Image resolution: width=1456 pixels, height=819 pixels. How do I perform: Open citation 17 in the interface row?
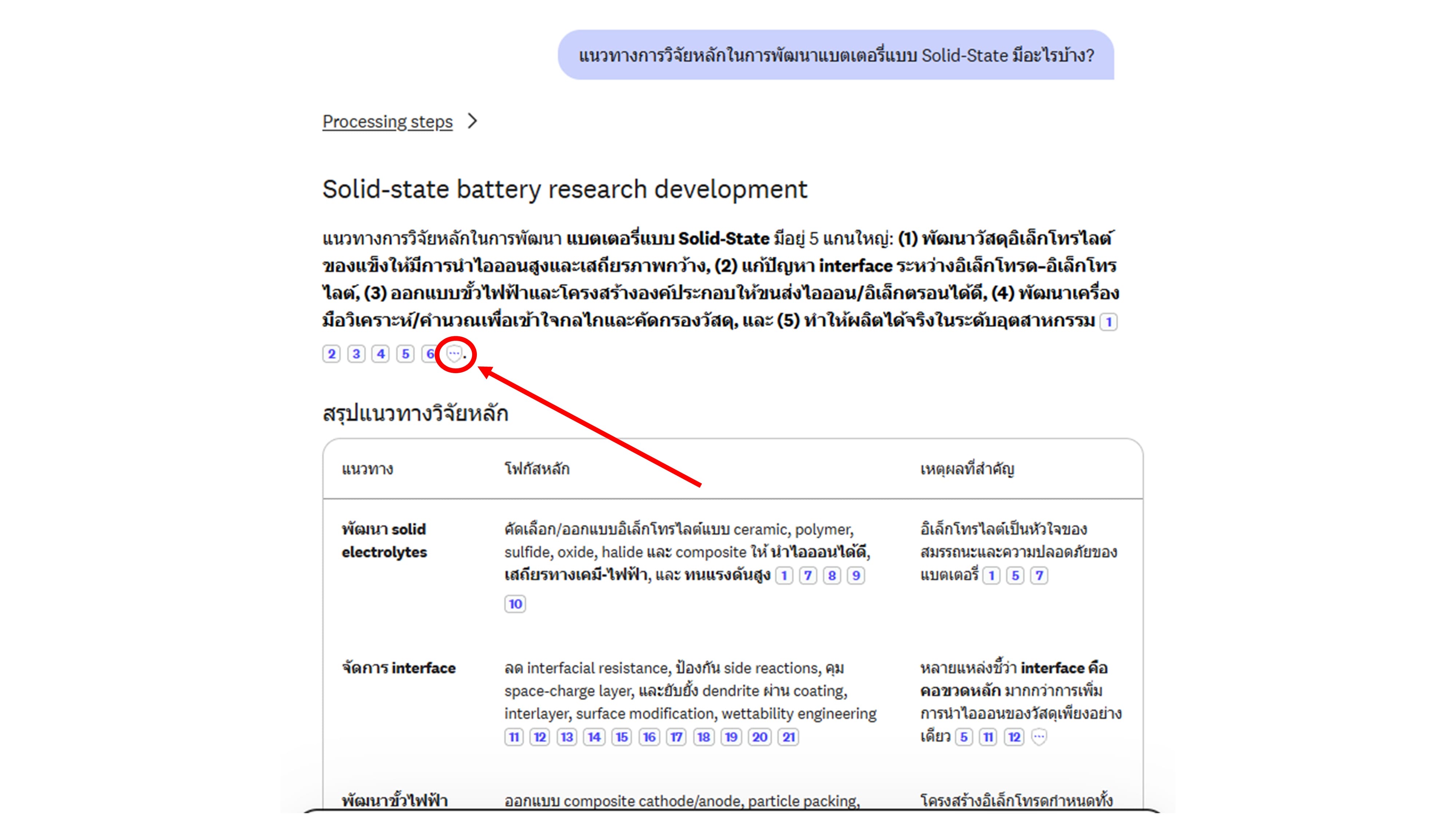[x=676, y=737]
